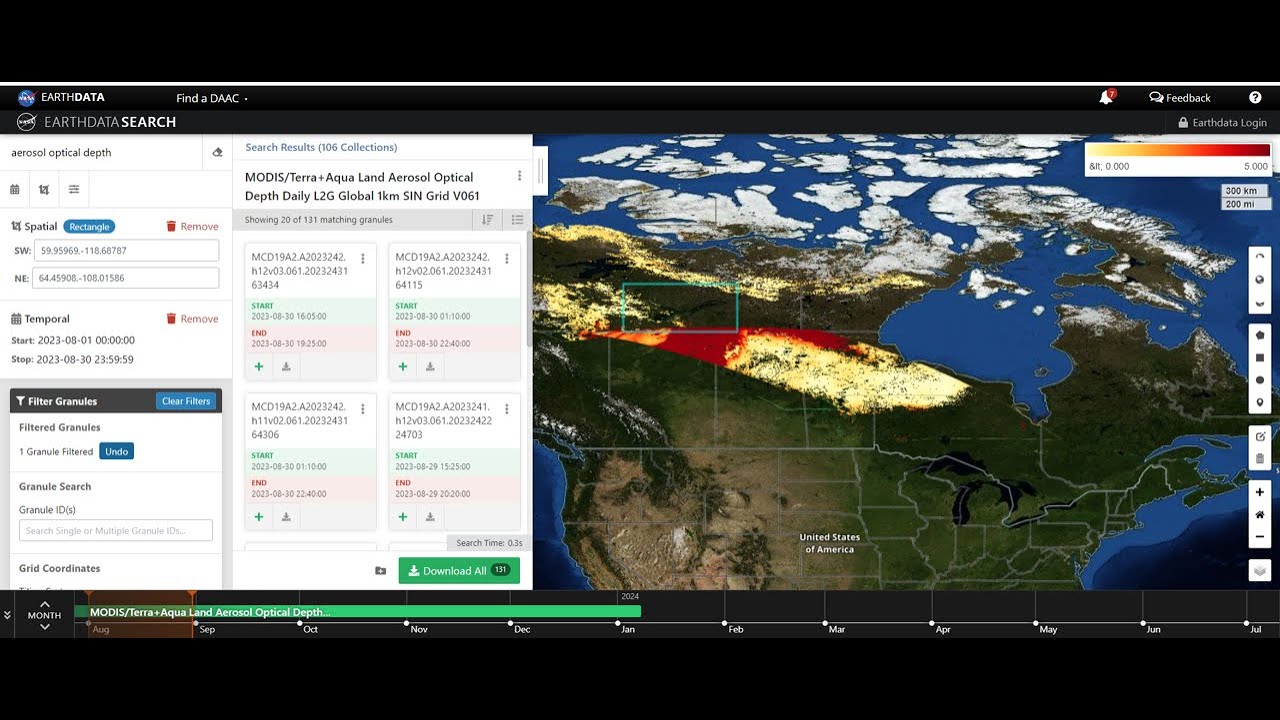The image size is (1280, 720).
Task: Add granule h12v03.061.2023243163434 to project
Action: click(259, 367)
